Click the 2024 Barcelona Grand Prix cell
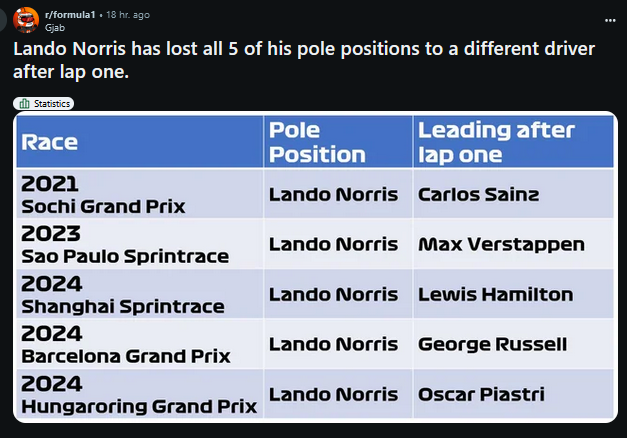The height and width of the screenshot is (438, 627). pos(140,344)
